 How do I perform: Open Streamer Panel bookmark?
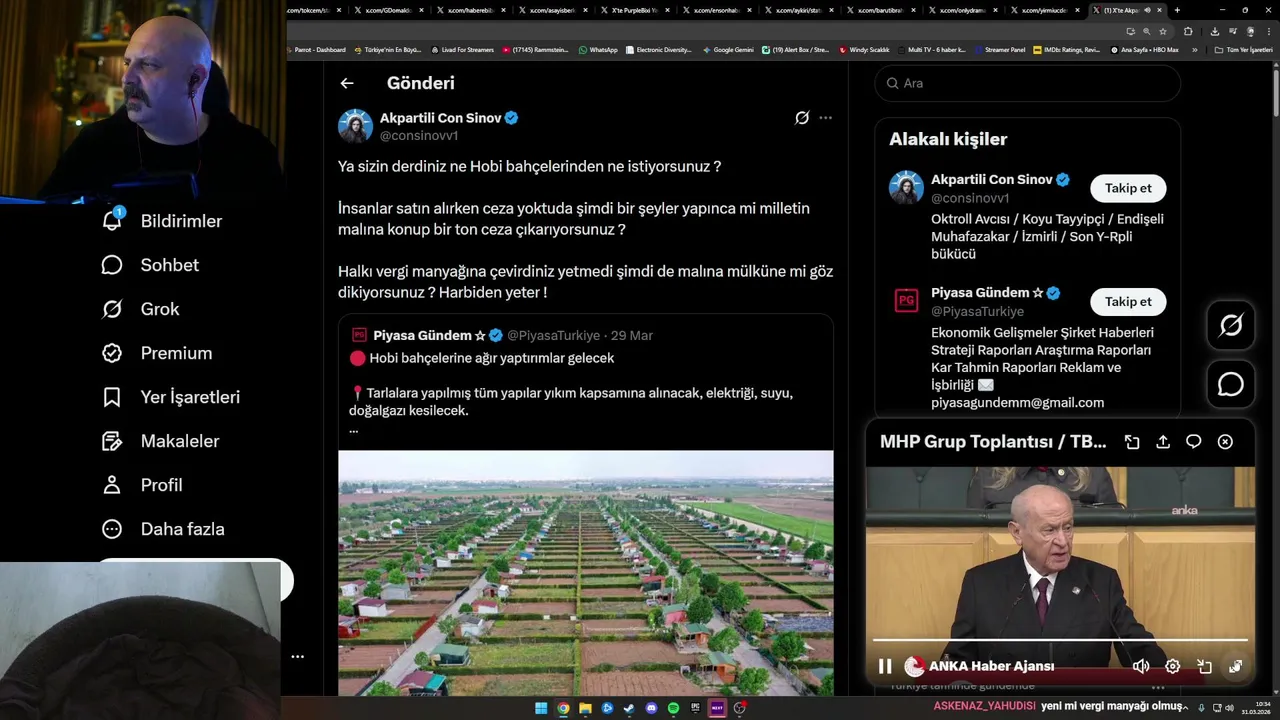(1000, 50)
